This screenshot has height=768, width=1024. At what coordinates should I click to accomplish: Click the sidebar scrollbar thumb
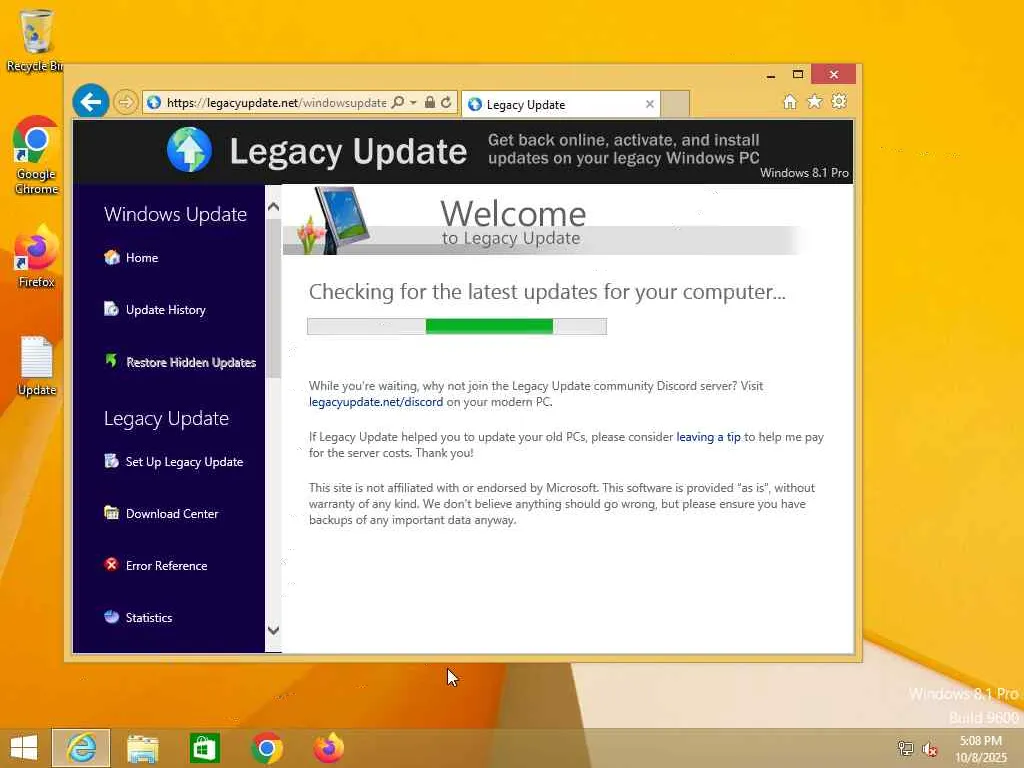click(274, 298)
